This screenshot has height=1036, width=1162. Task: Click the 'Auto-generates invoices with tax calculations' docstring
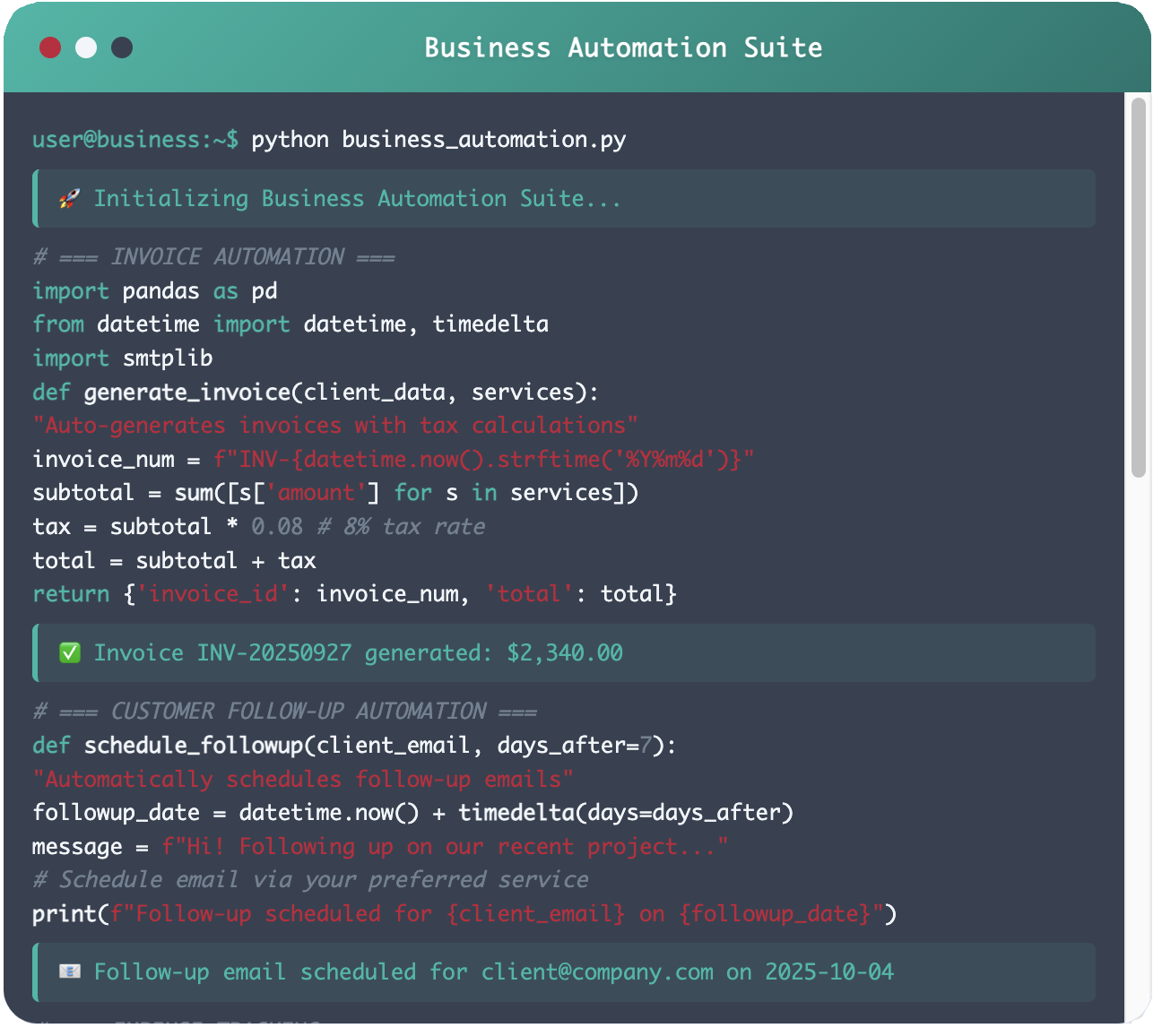335,426
